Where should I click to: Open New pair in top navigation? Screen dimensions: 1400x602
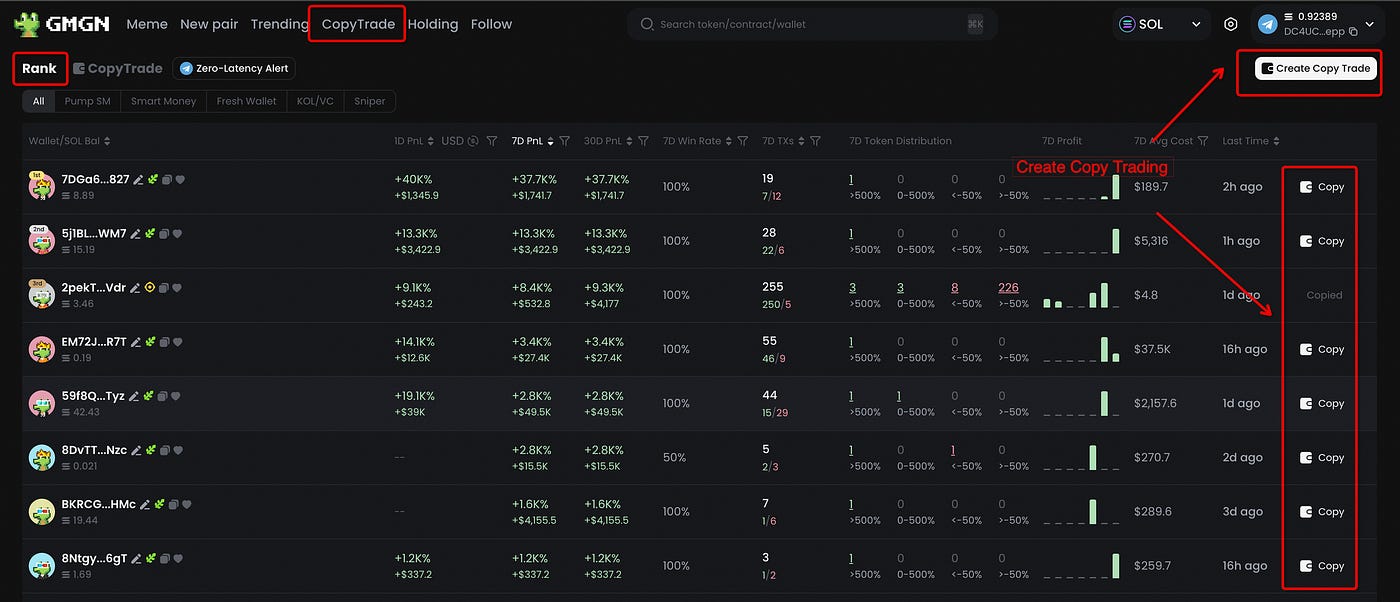click(209, 24)
